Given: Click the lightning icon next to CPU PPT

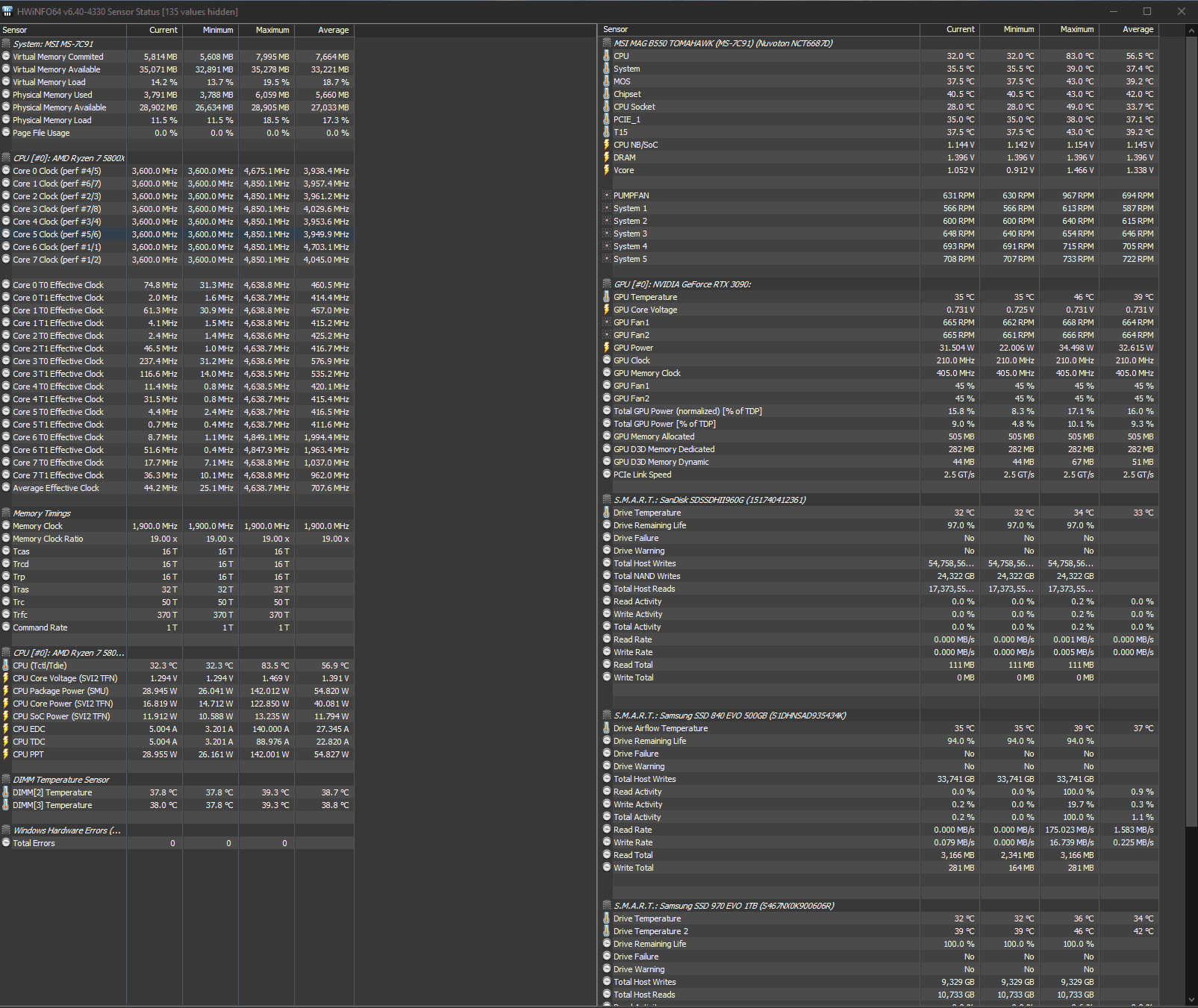Looking at the screenshot, I should (x=6, y=754).
